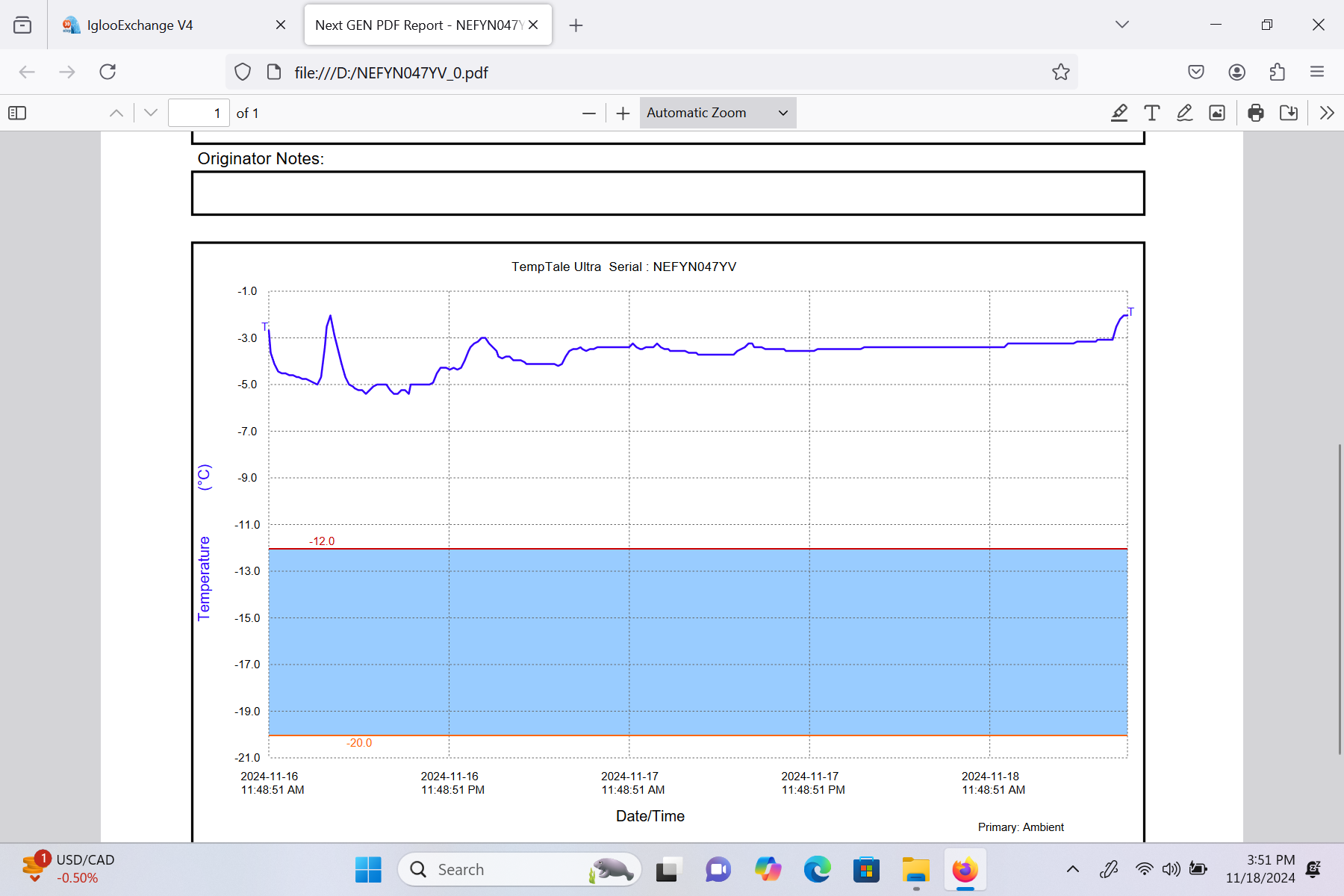Open Copilot from taskbar
Image resolution: width=1344 pixels, height=896 pixels.
click(768, 869)
